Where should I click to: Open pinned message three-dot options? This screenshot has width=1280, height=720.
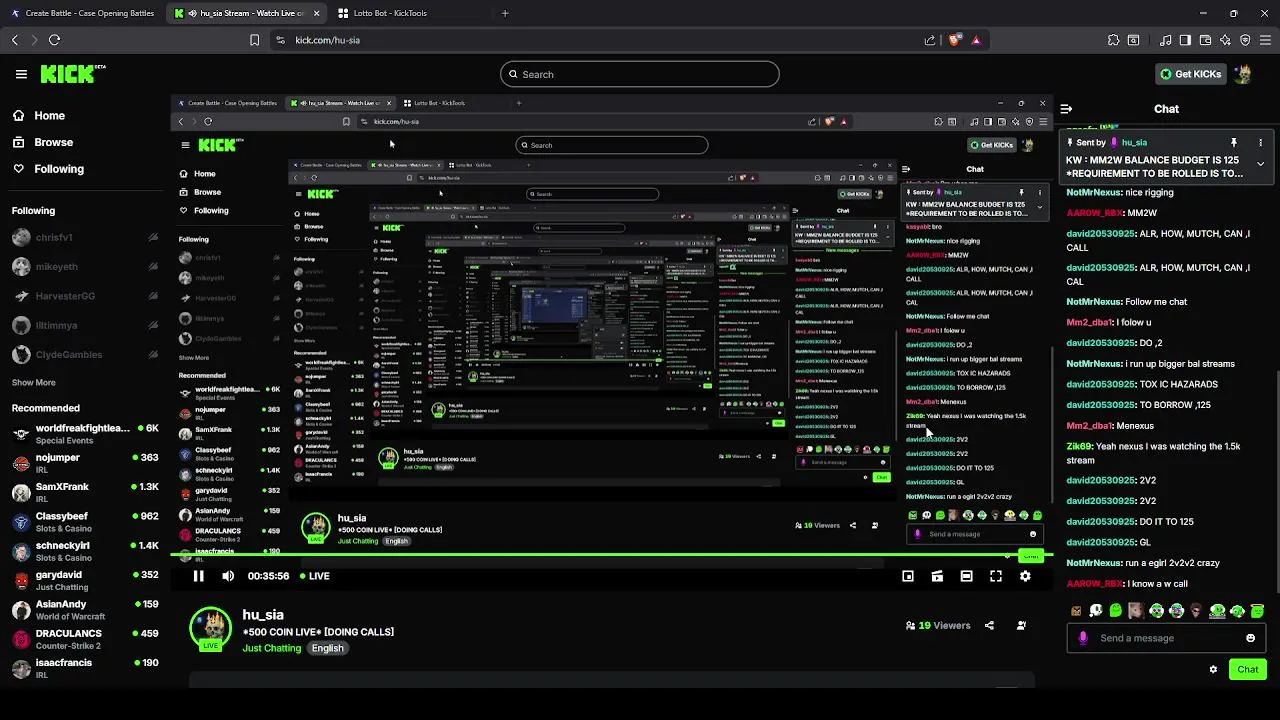[x=1260, y=143]
